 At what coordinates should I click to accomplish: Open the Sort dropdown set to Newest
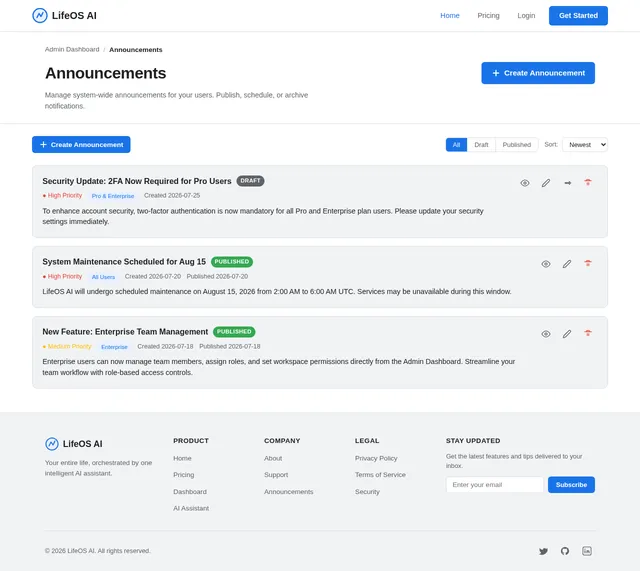585,144
